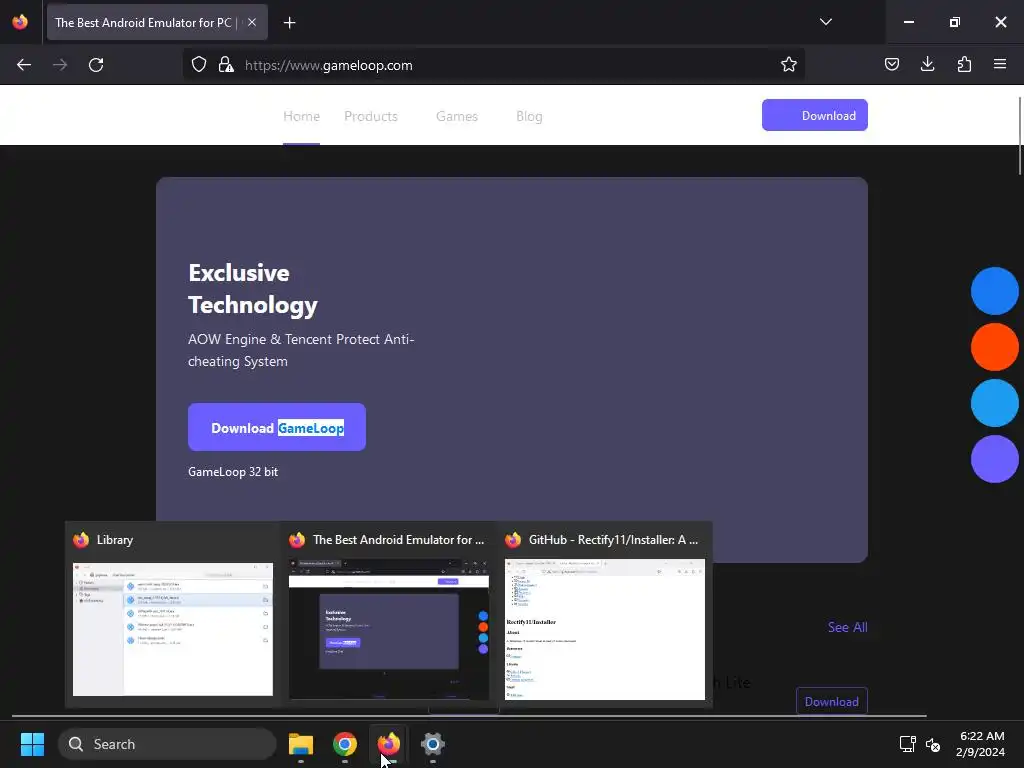Bookmark this page with the star
Image resolution: width=1024 pixels, height=768 pixels.
tap(788, 65)
